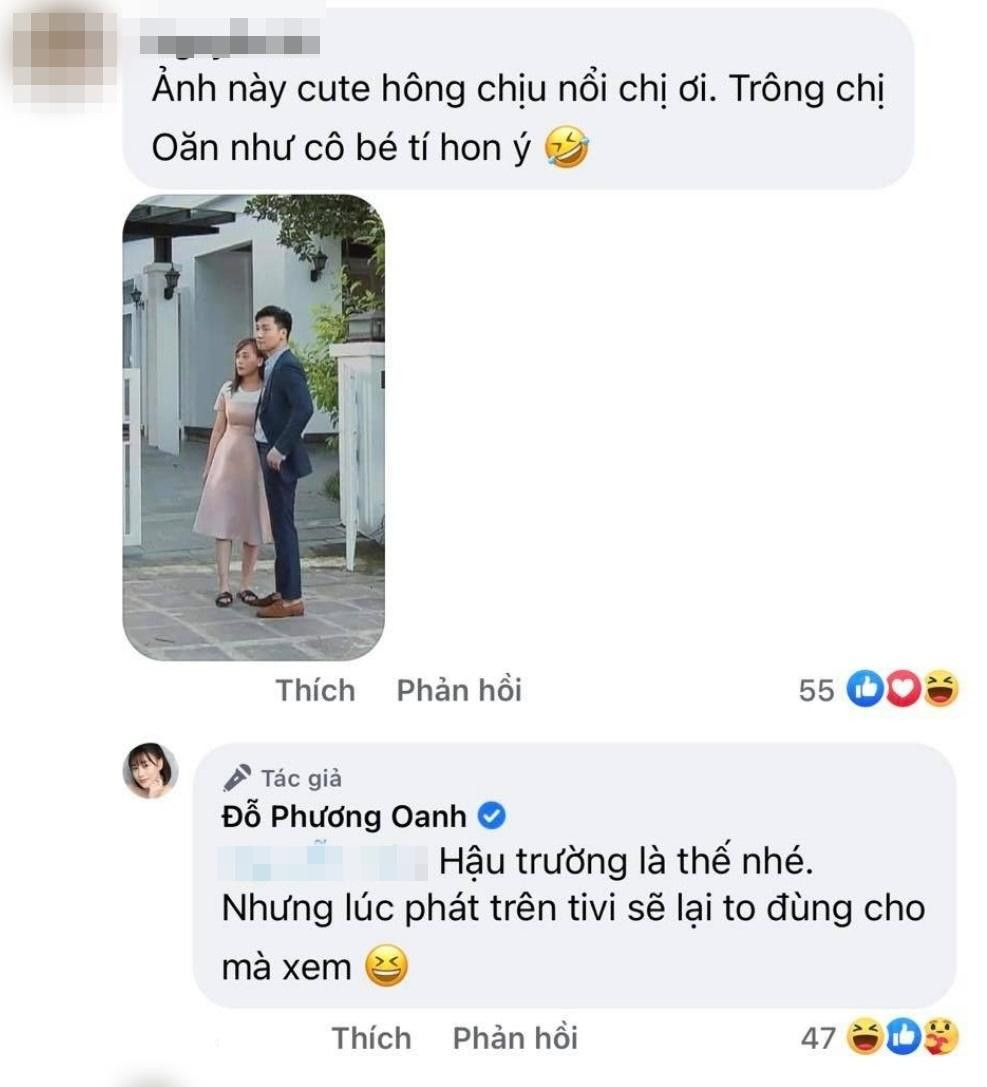Click the blurred tagged name in the reply
987x1087 pixels.
[323, 862]
